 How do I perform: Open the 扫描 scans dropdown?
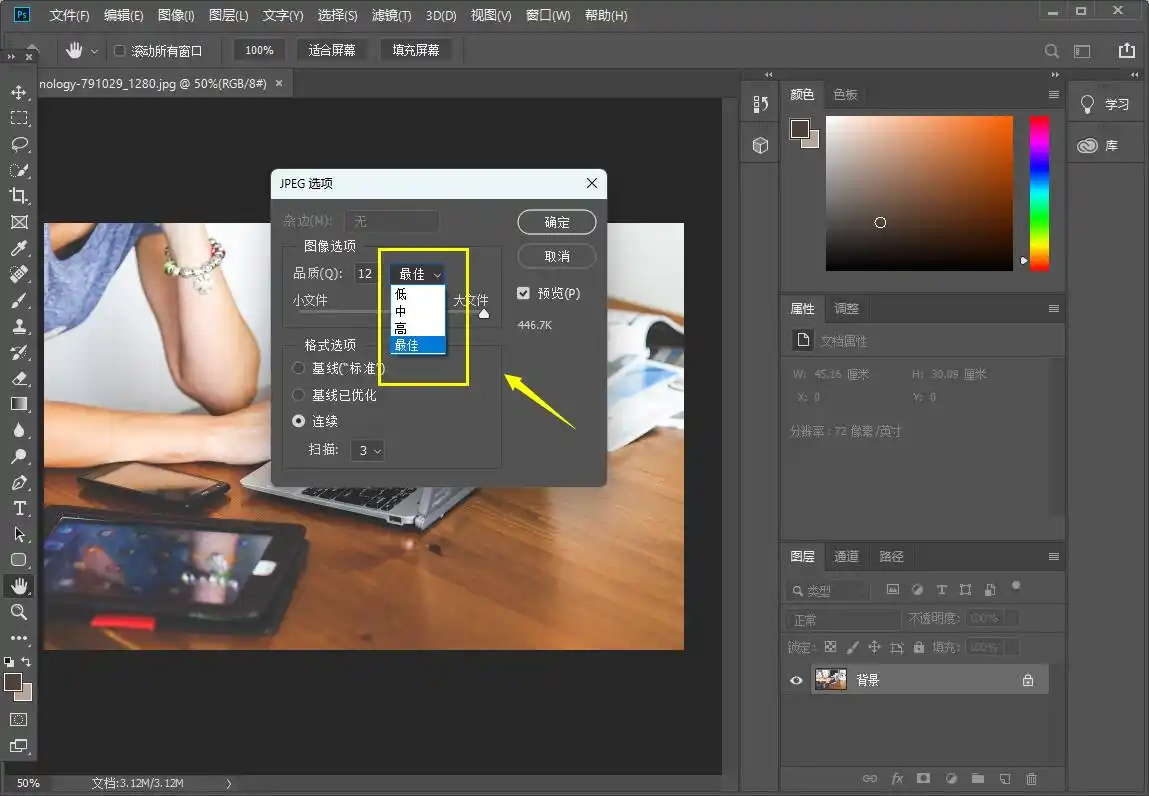pyautogui.click(x=368, y=451)
